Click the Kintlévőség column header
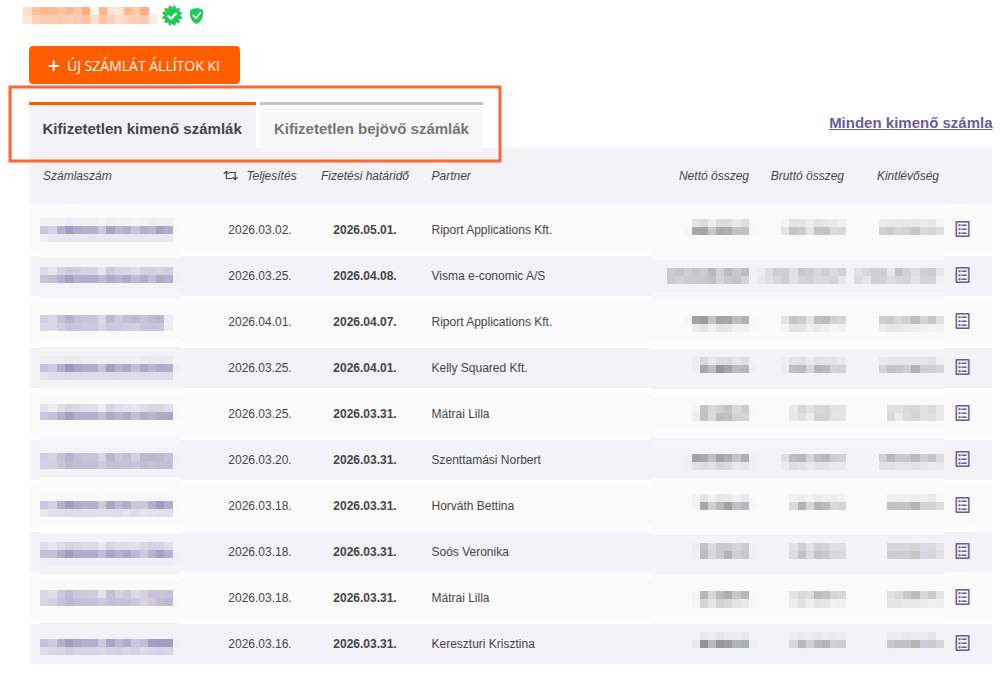Image resolution: width=1004 pixels, height=676 pixels. [x=907, y=176]
